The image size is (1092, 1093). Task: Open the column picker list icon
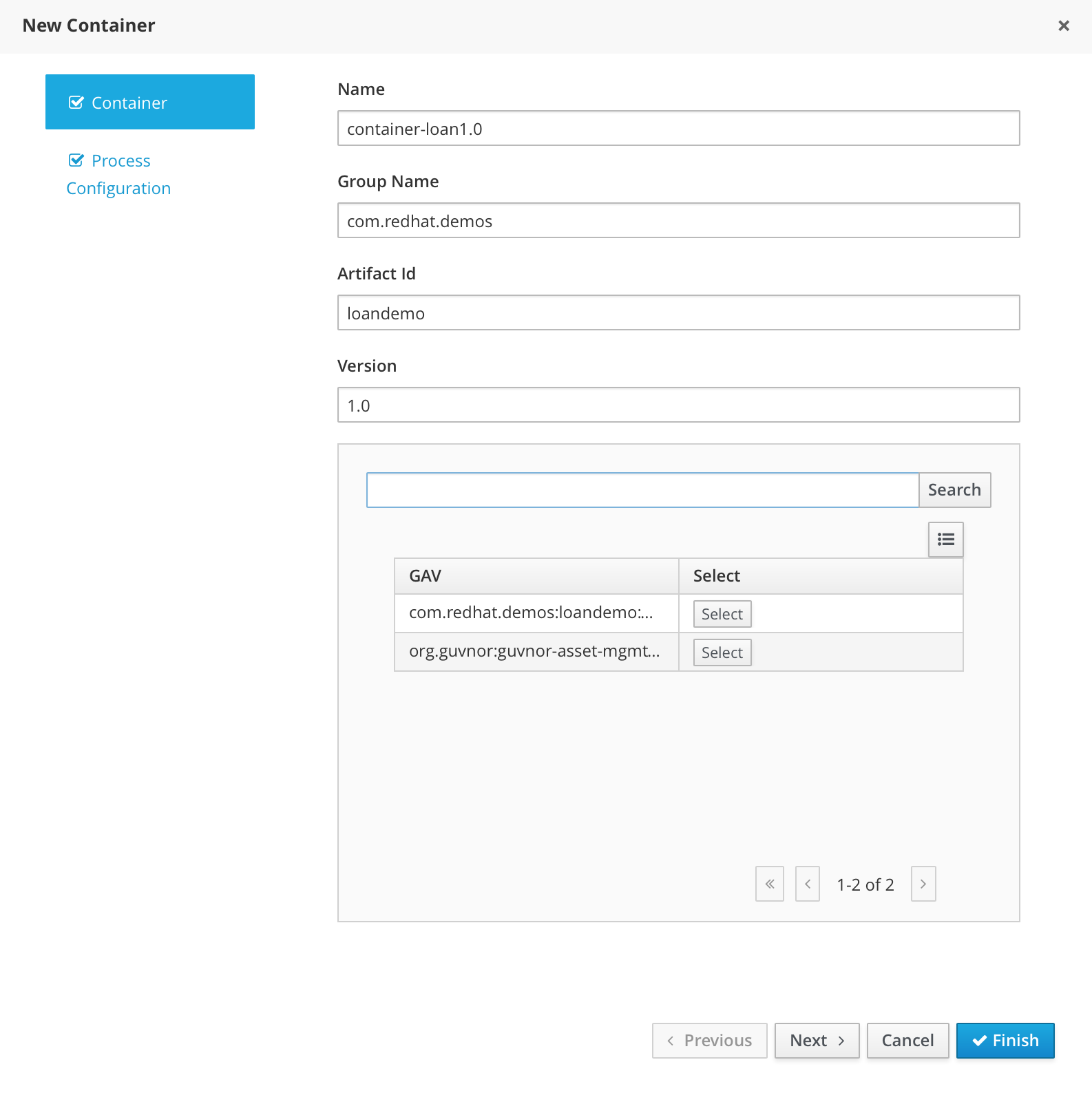coord(945,540)
